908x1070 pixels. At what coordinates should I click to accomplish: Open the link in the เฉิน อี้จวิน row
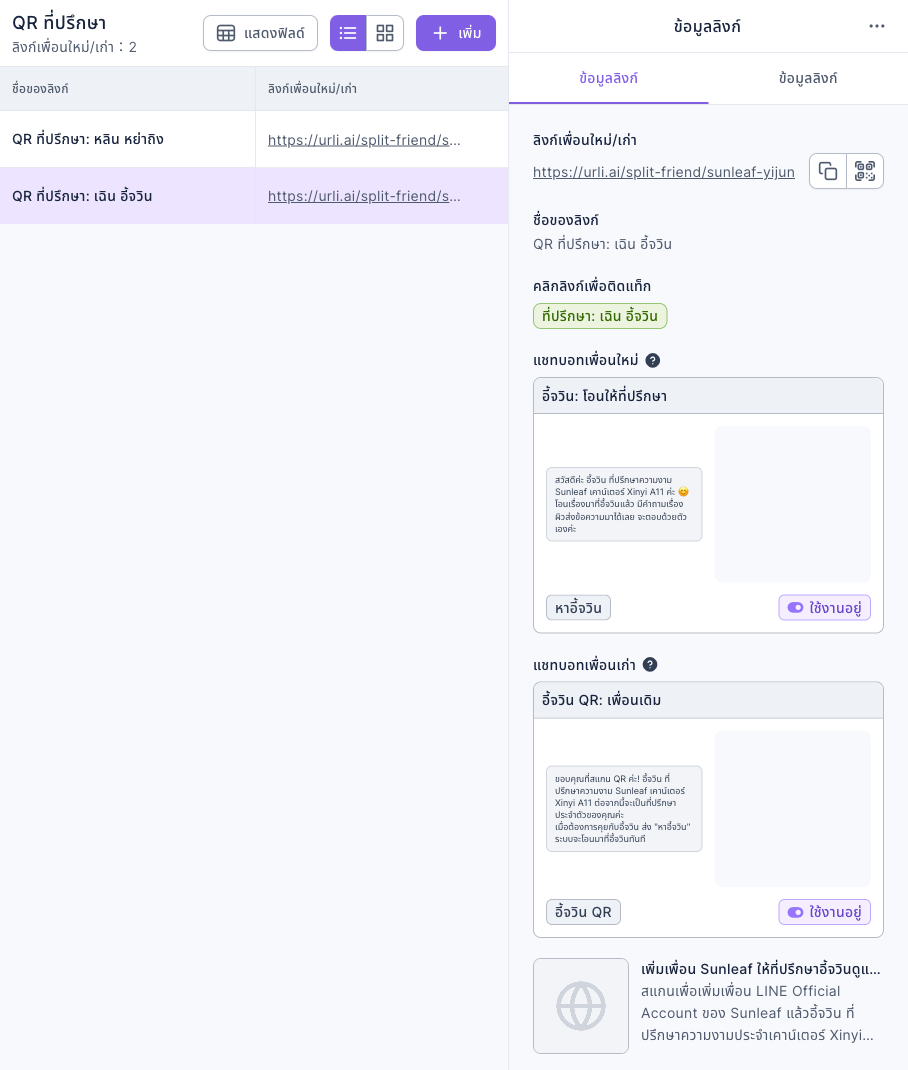pos(364,196)
